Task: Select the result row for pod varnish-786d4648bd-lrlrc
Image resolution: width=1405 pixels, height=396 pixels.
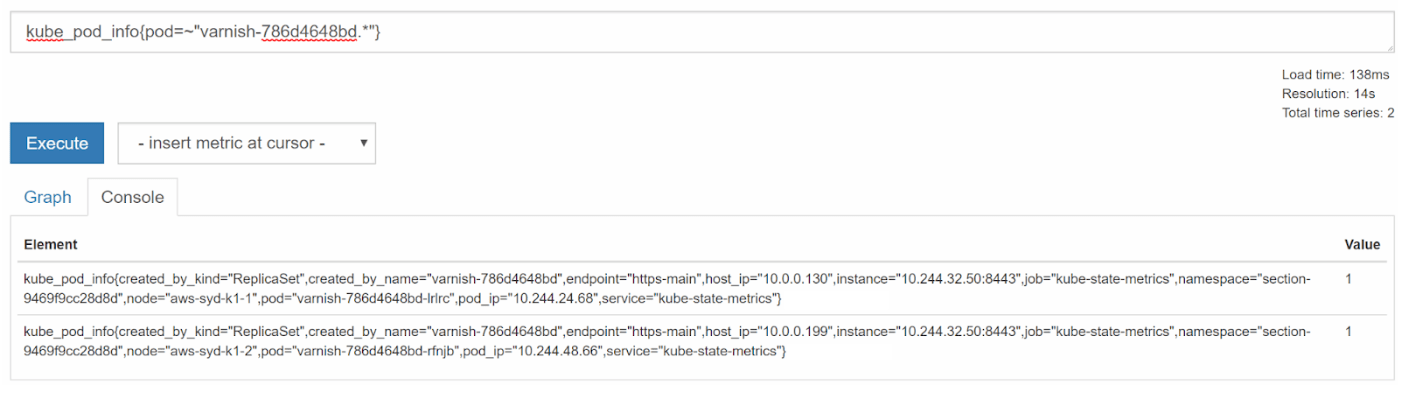Action: [x=702, y=288]
